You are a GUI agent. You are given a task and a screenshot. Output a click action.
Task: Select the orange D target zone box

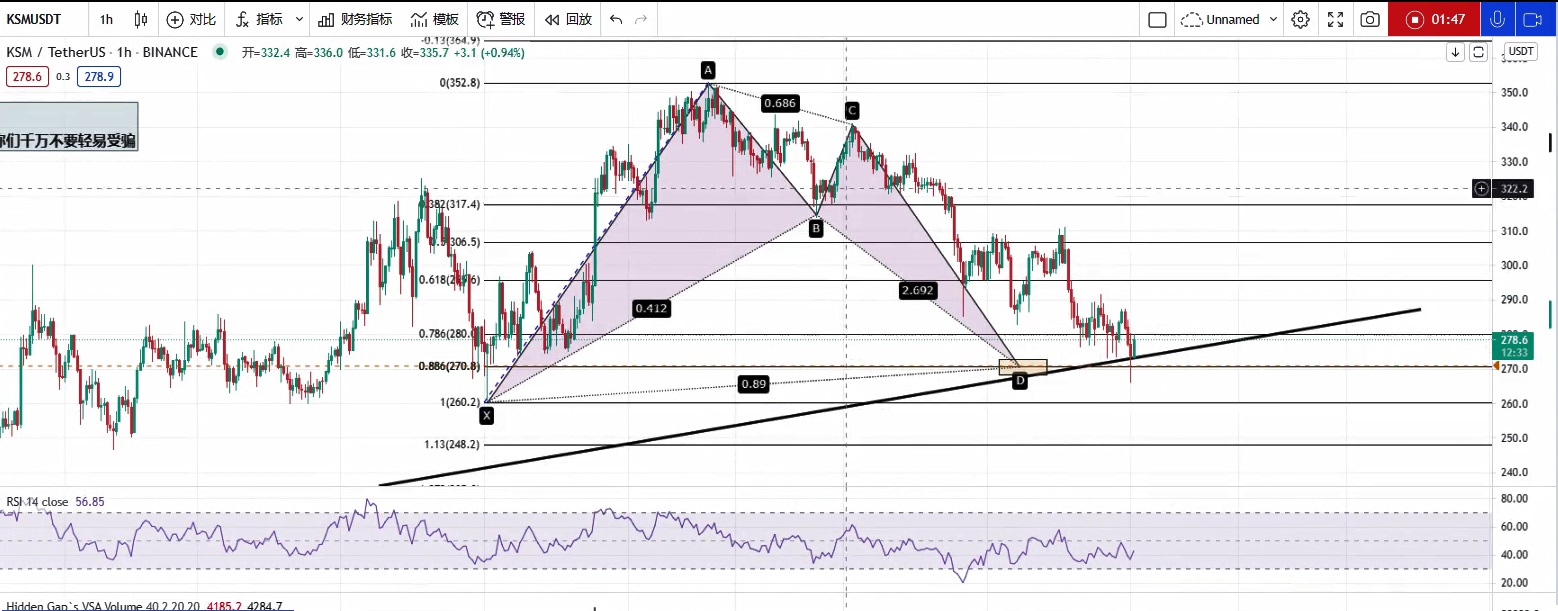[1023, 367]
